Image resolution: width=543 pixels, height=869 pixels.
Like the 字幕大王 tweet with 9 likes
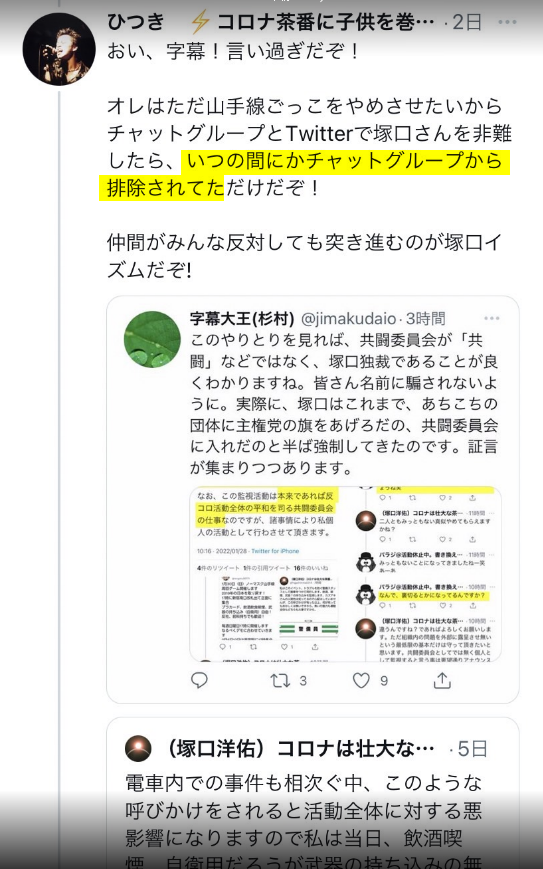pyautogui.click(x=370, y=680)
